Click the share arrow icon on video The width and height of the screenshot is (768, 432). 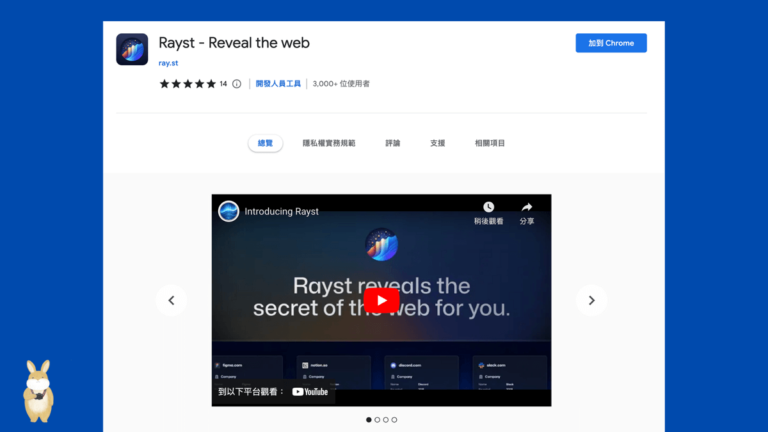click(527, 207)
